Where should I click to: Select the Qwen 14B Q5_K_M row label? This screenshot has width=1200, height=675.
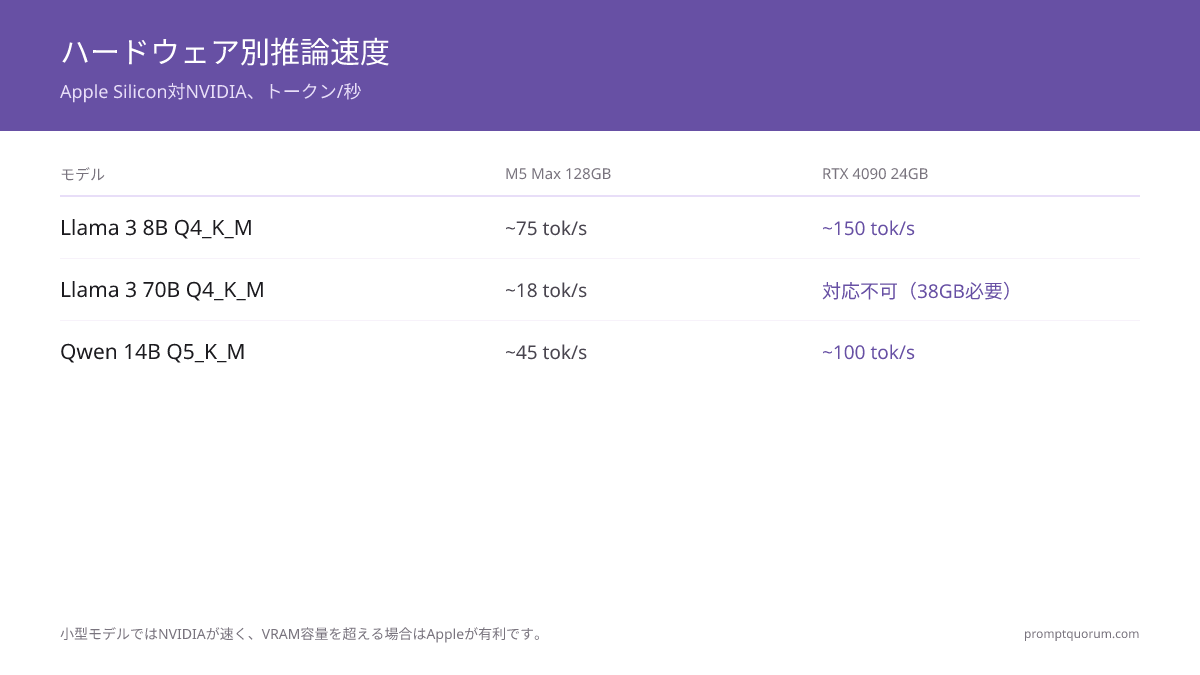pyautogui.click(x=153, y=352)
